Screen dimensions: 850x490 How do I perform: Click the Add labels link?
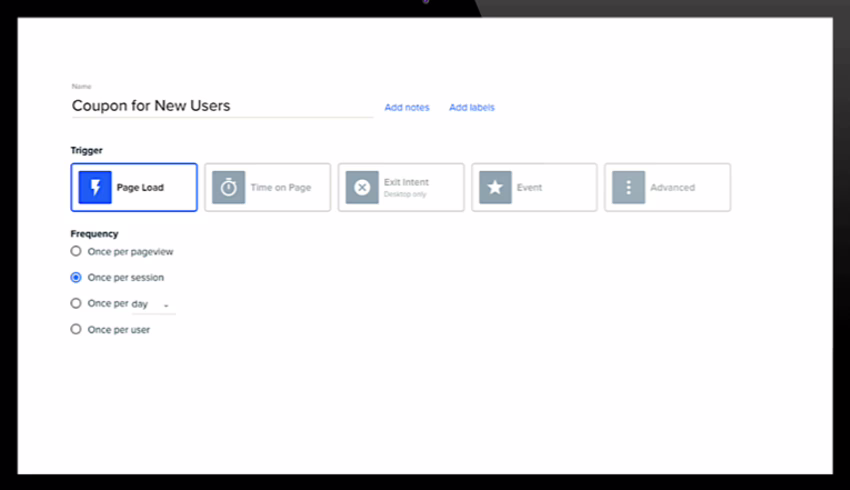[x=471, y=108]
